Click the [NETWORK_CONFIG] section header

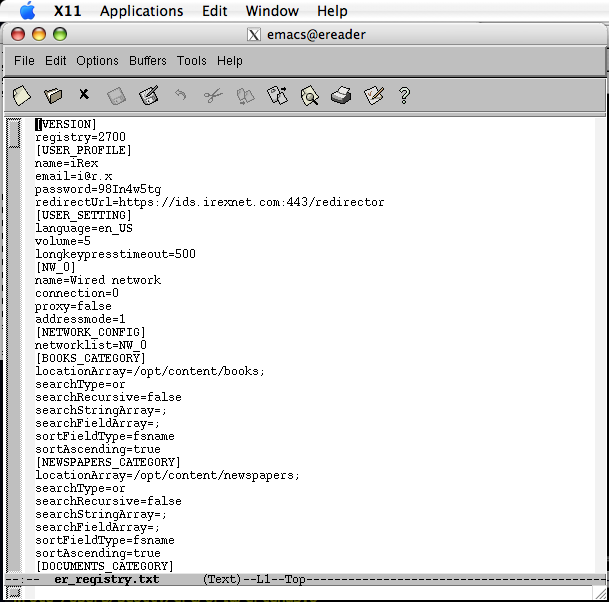click(90, 332)
